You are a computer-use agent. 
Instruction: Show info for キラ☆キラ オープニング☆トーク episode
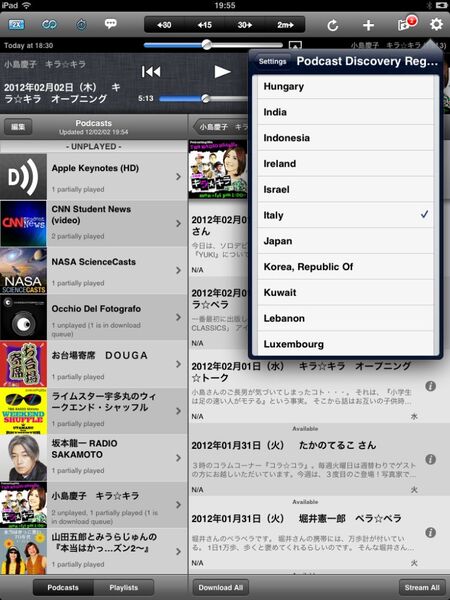click(430, 386)
